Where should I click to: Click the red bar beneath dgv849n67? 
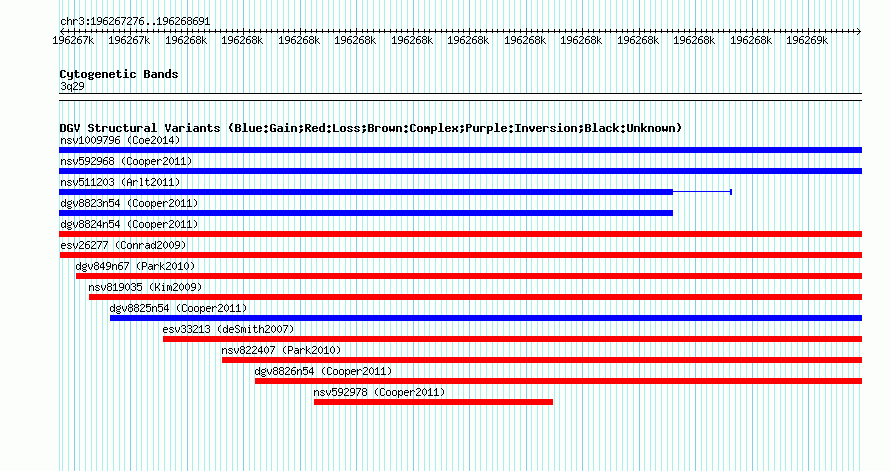click(469, 276)
